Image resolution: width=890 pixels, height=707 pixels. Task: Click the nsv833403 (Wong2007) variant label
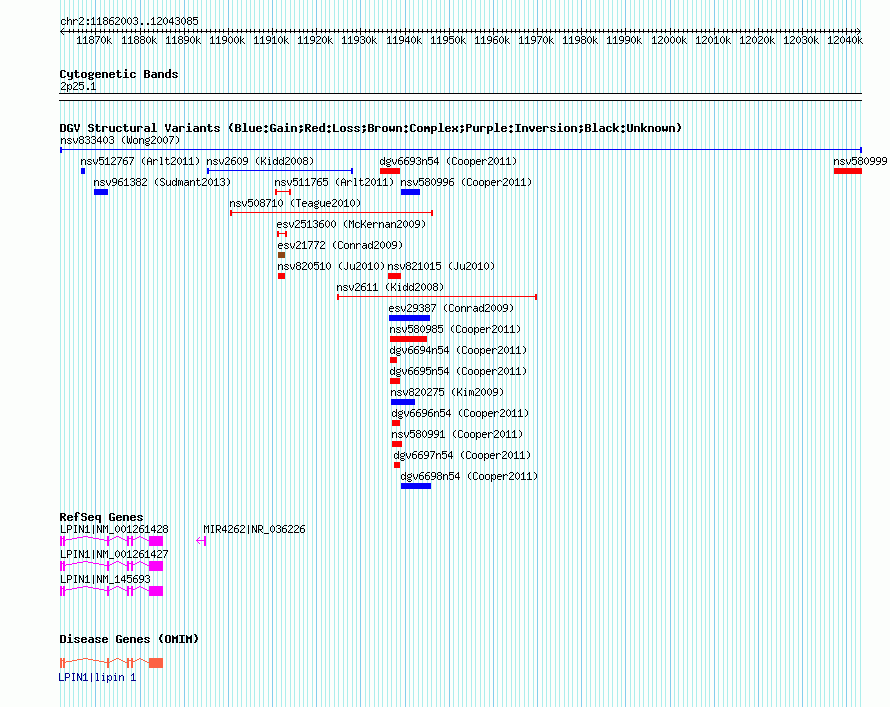pos(120,140)
